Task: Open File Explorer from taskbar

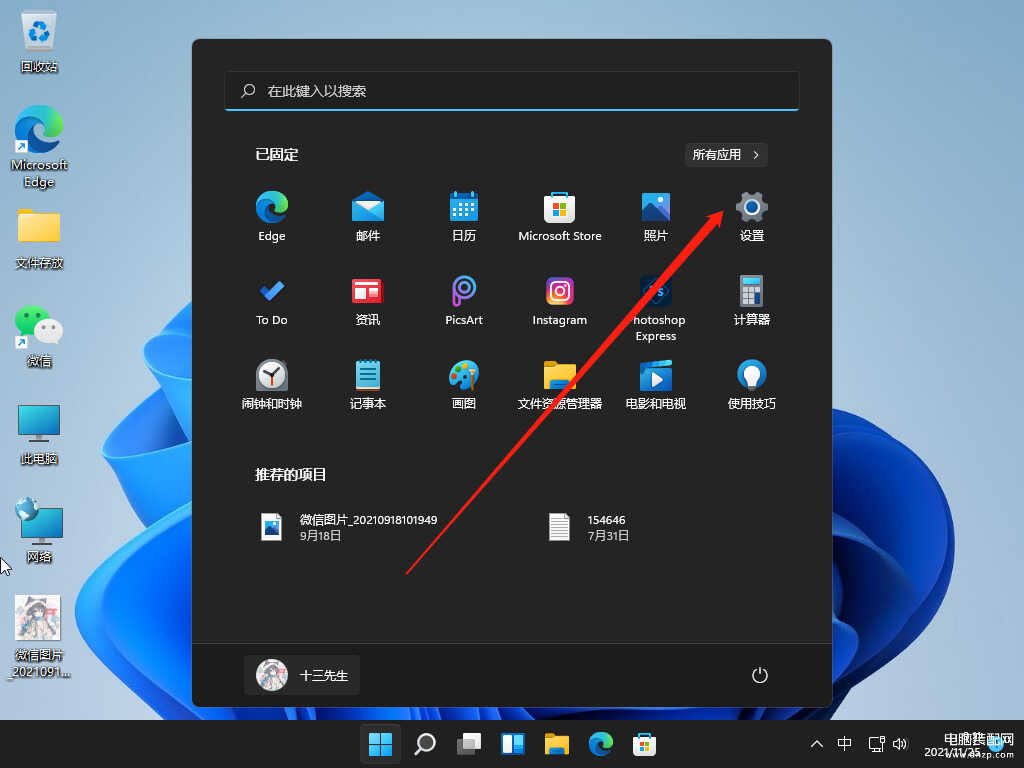Action: [x=556, y=744]
